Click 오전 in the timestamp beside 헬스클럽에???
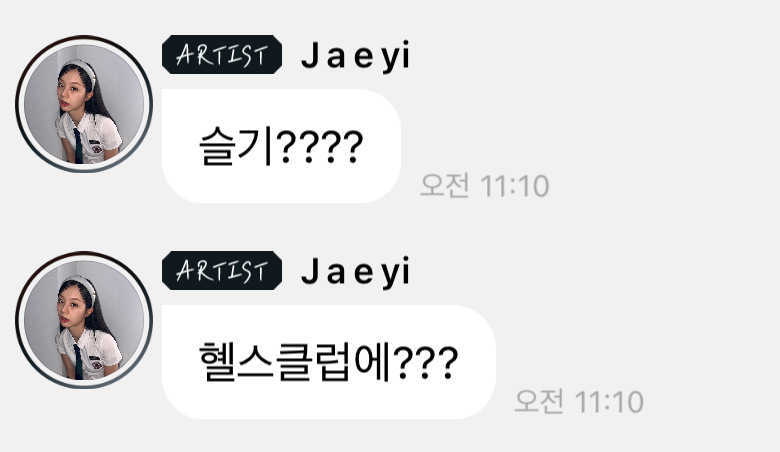 tap(539, 401)
